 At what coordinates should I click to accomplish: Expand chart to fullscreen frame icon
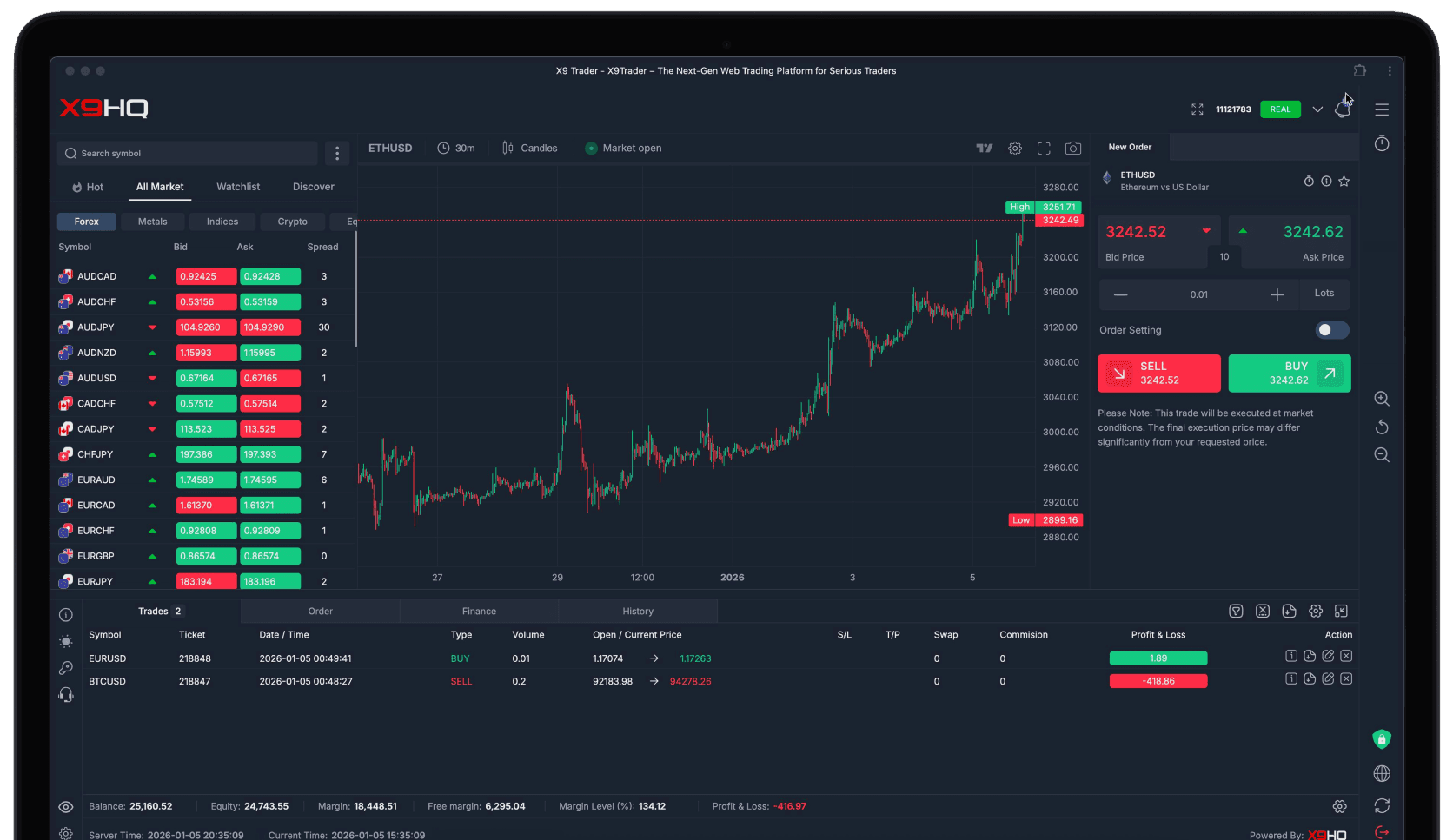point(1044,149)
